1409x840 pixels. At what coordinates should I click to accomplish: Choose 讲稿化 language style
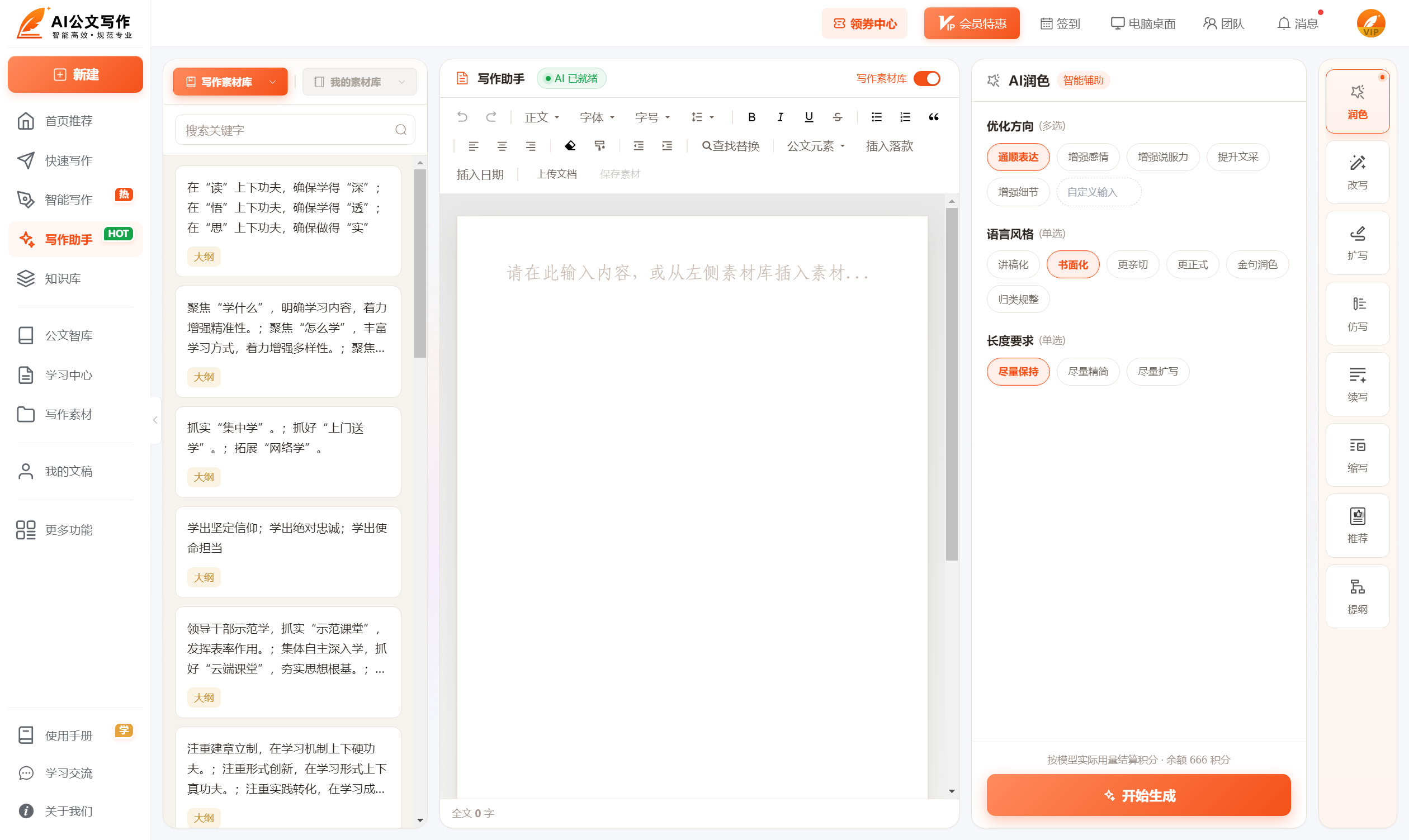[1013, 265]
